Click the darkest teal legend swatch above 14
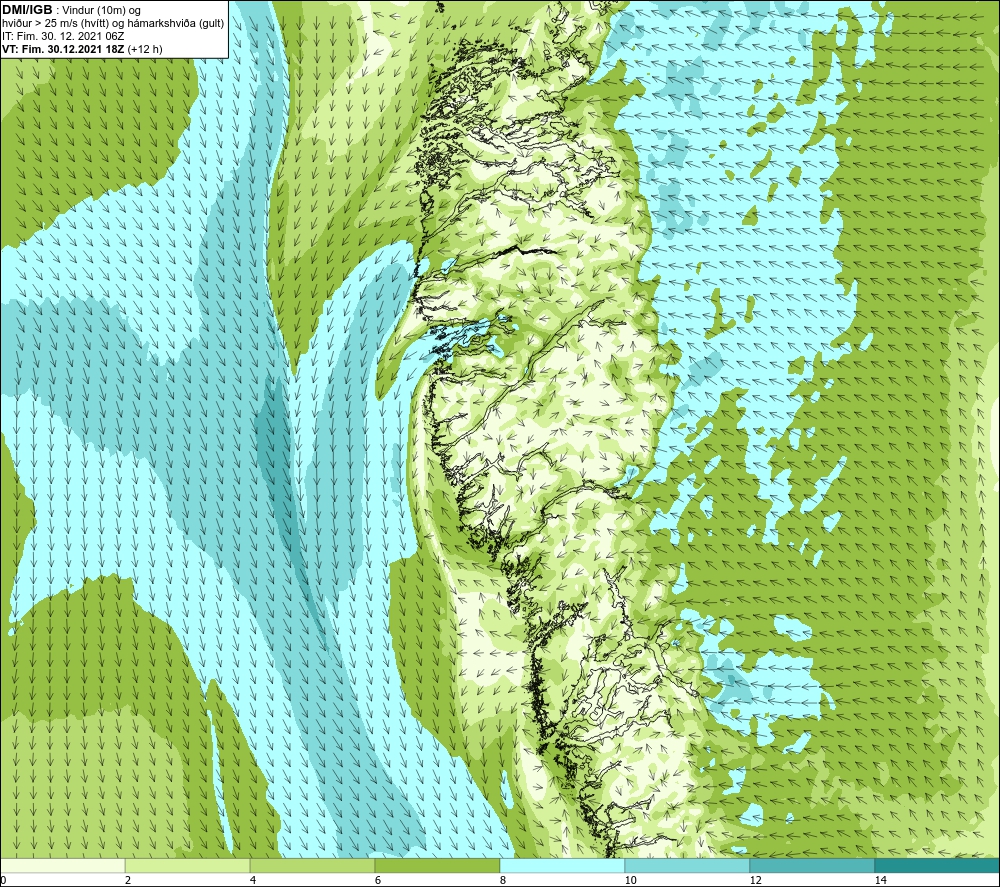This screenshot has width=1000, height=887. pos(937,865)
